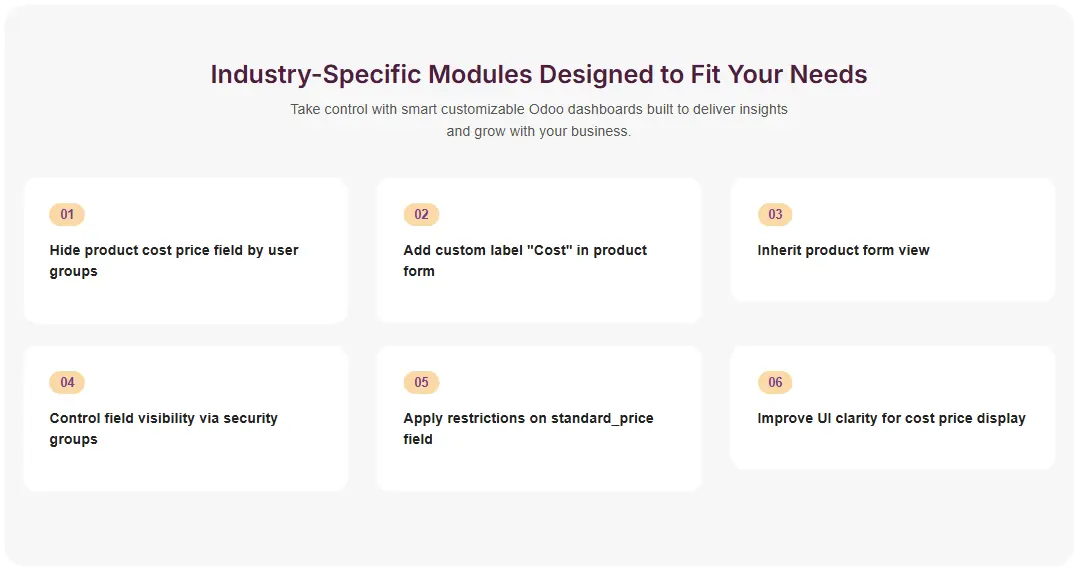Select the 03 number badge
The width and height of the screenshot is (1084, 575).
(x=775, y=214)
